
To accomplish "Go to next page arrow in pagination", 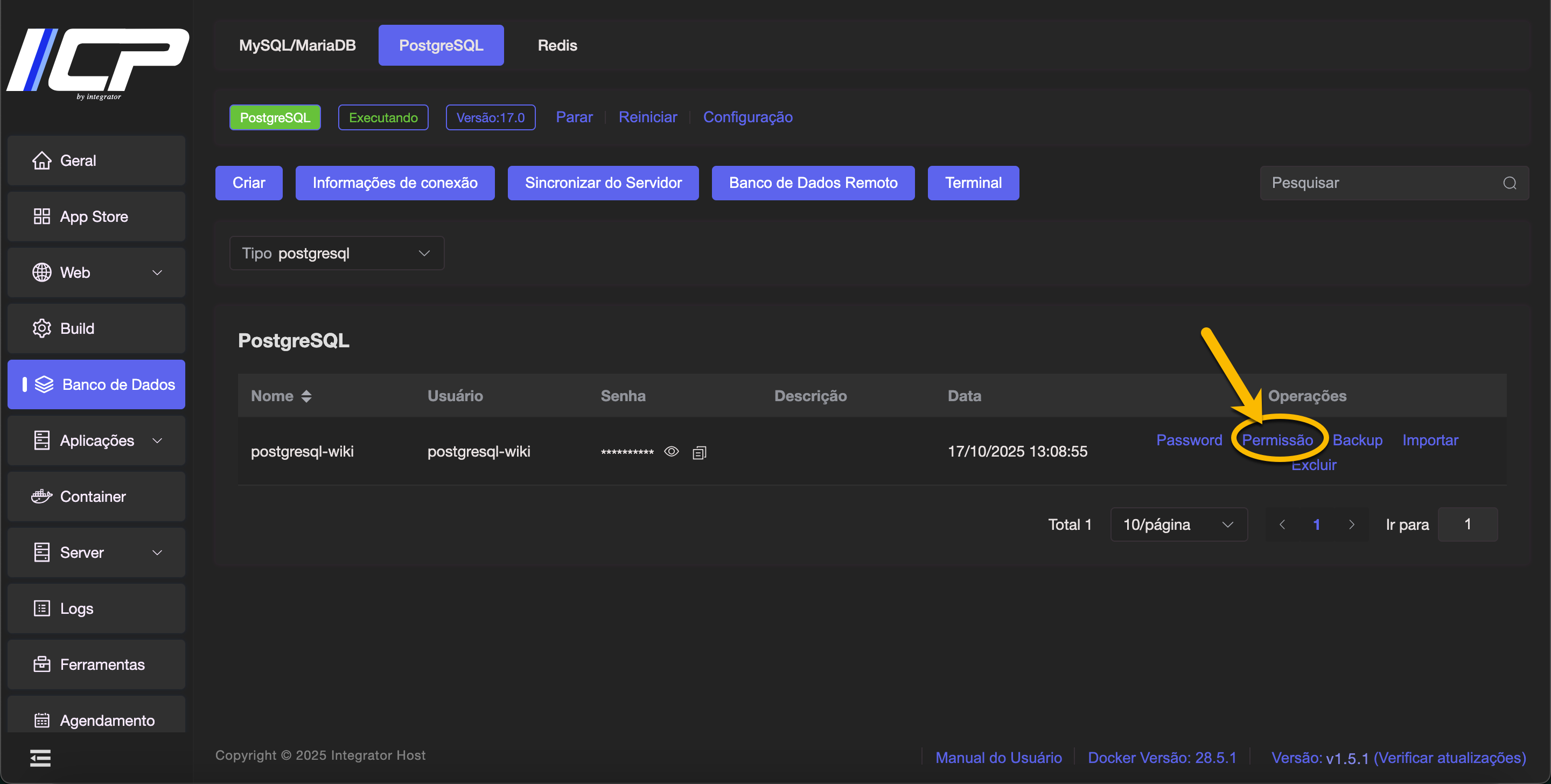I will coord(1352,524).
